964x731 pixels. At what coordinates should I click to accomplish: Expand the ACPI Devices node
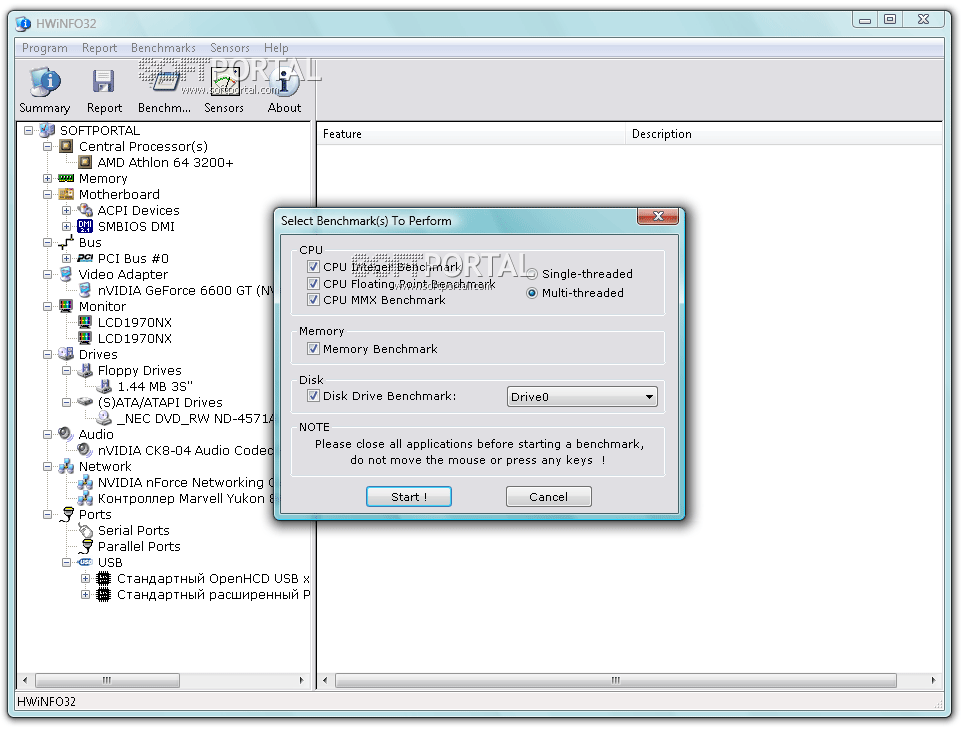66,210
